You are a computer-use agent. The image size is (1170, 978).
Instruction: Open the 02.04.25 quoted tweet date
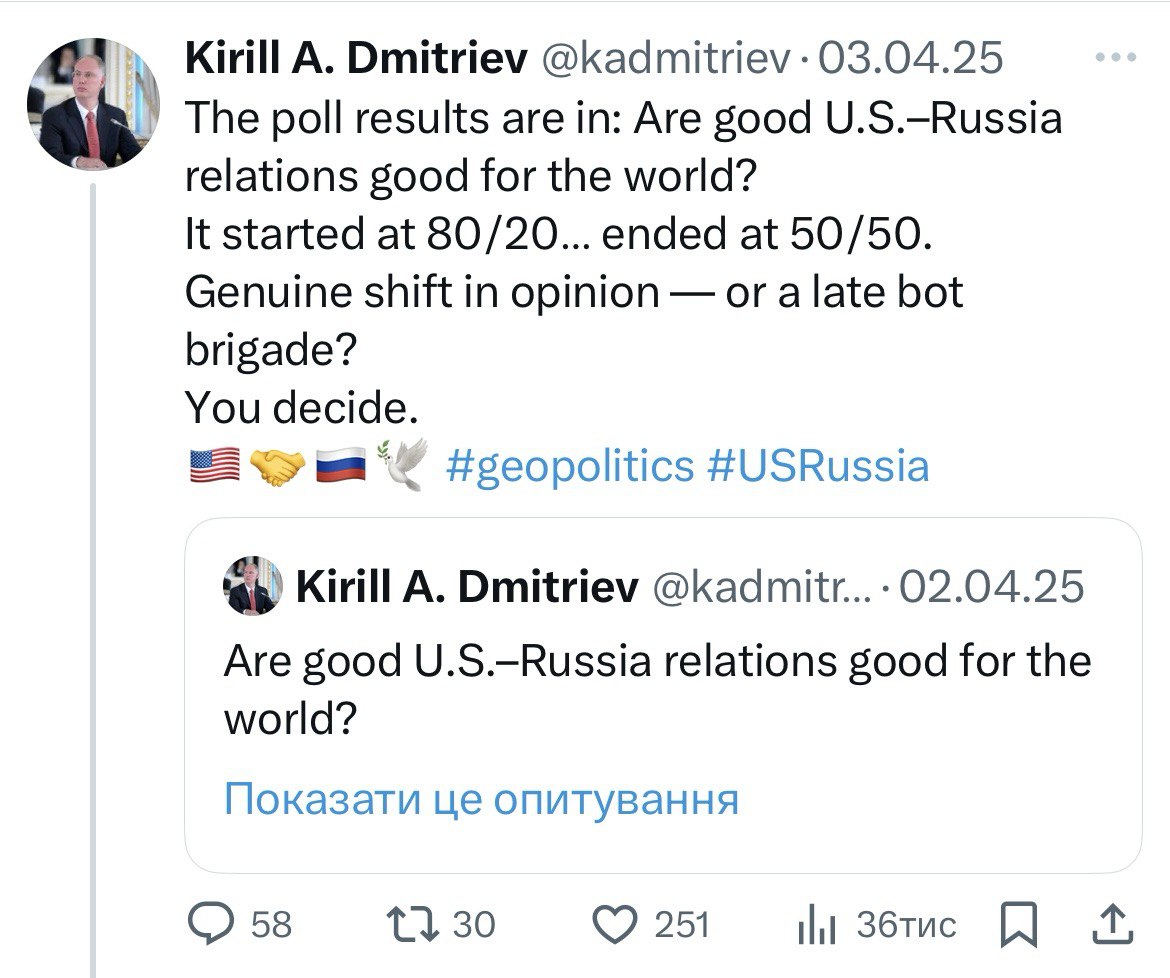click(x=991, y=587)
